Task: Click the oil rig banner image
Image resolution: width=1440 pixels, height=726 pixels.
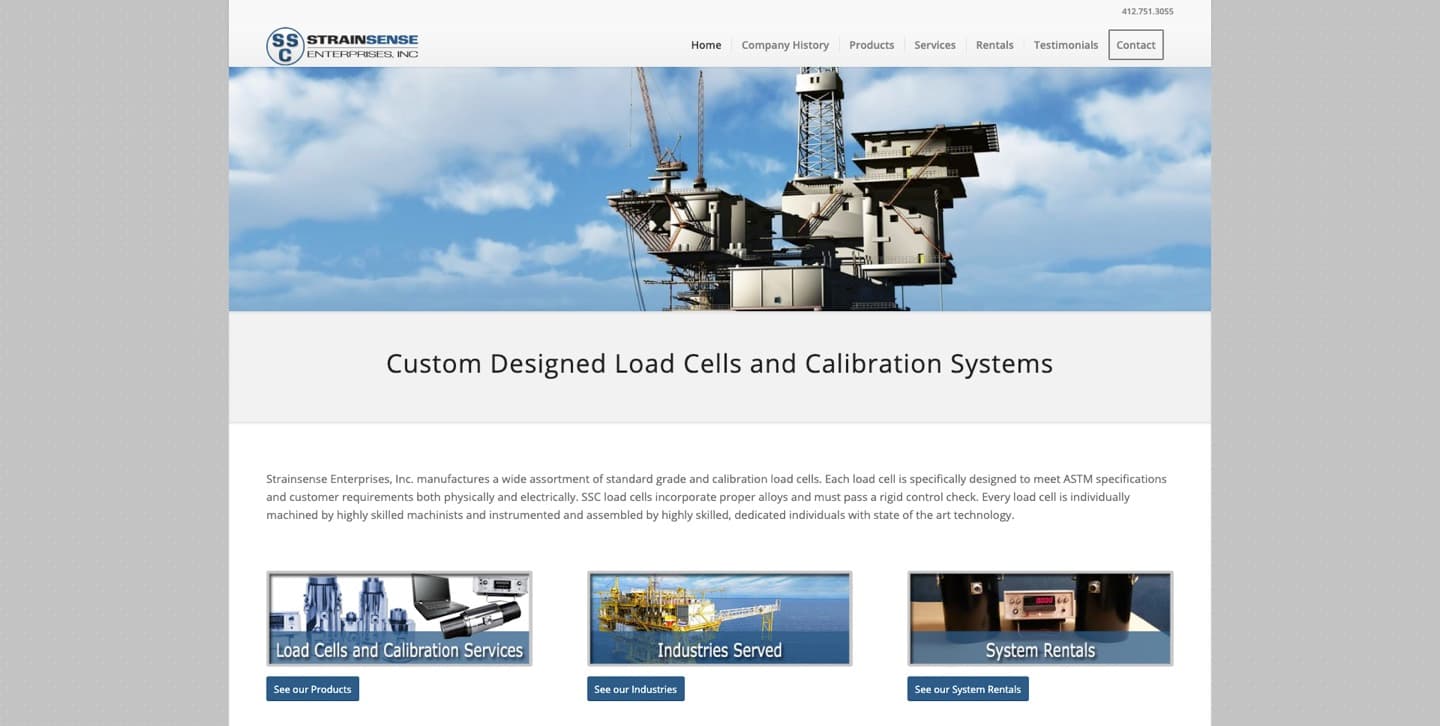Action: coord(720,189)
